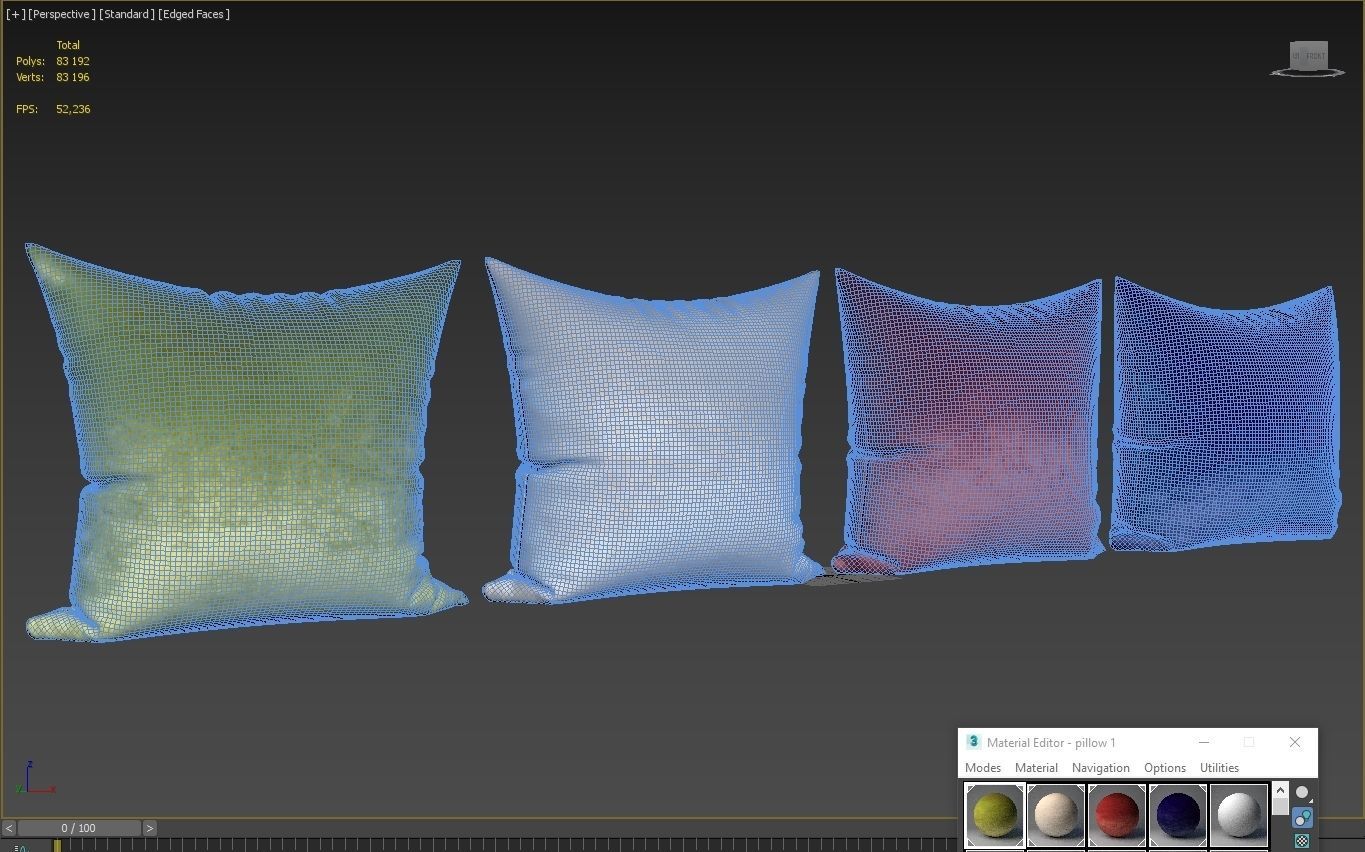Screen dimensions: 1365x852
Task: Minimize the Material Editor window
Action: tap(1204, 742)
